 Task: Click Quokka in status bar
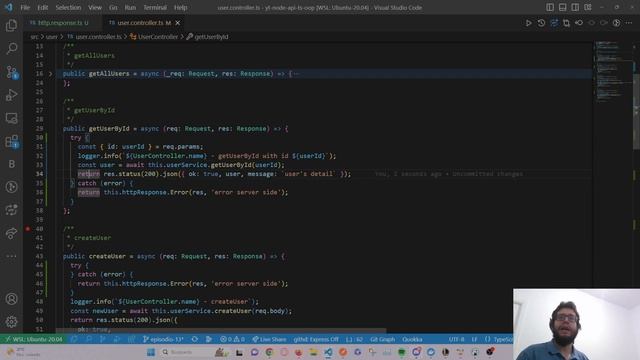coord(412,339)
